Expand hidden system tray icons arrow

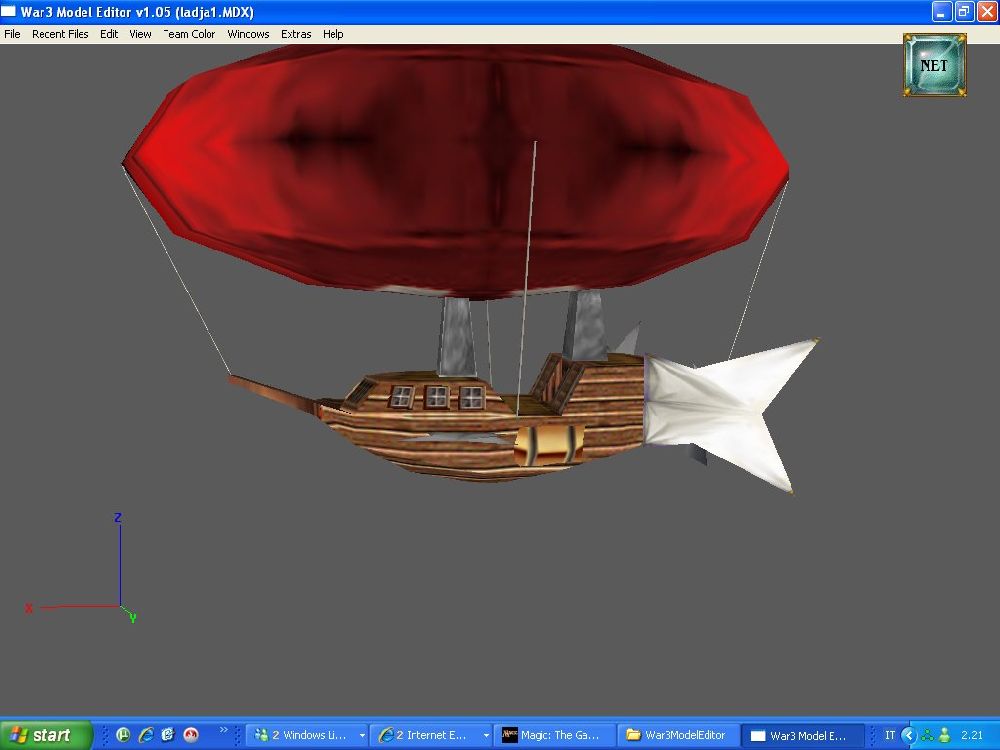[909, 735]
